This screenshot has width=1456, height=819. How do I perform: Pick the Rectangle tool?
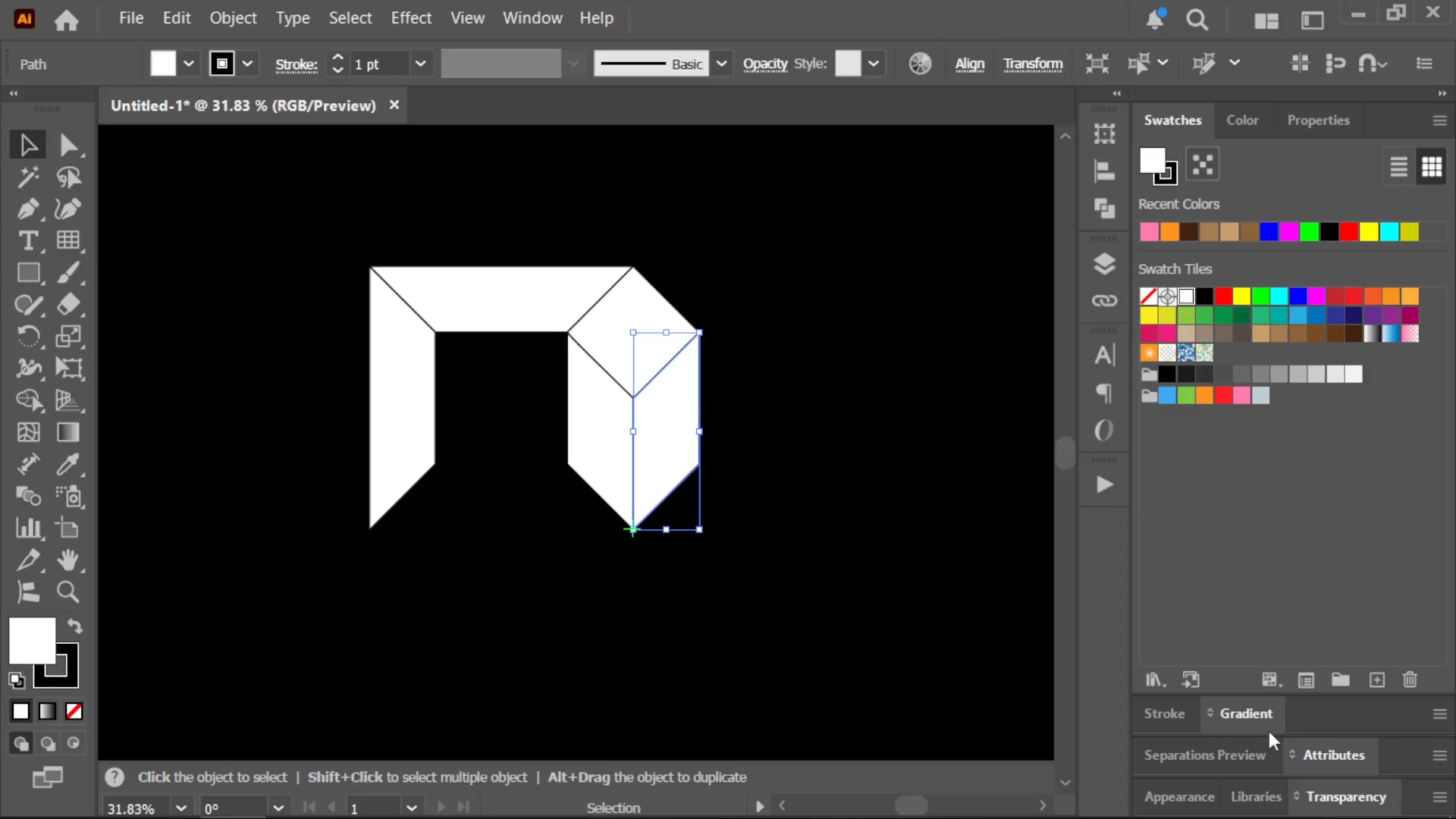click(28, 273)
